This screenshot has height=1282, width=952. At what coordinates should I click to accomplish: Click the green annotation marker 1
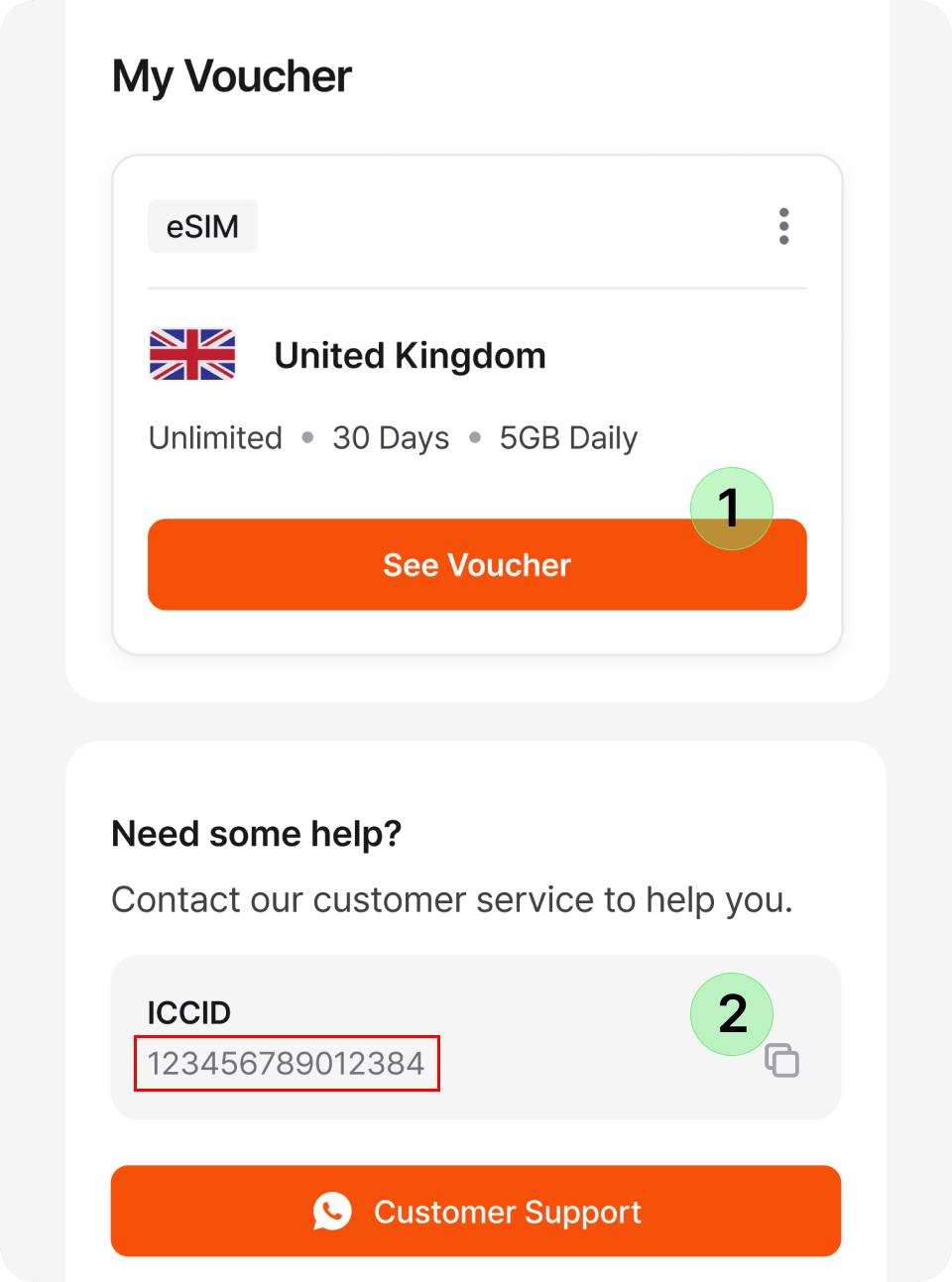tap(731, 508)
